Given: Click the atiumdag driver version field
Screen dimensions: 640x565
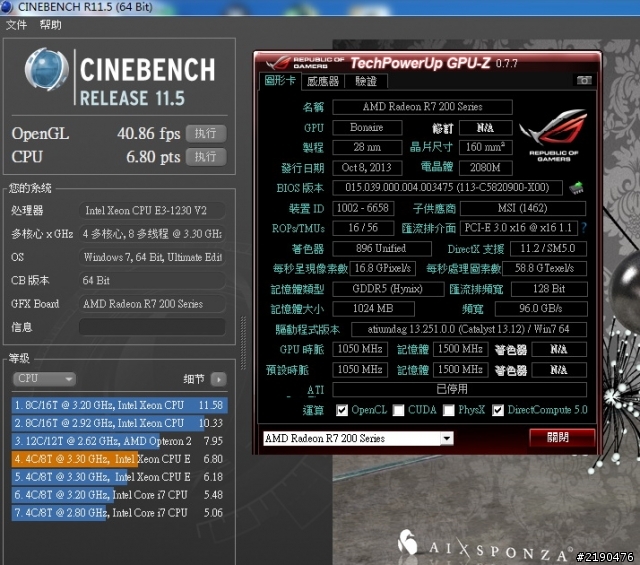Looking at the screenshot, I should pos(469,329).
